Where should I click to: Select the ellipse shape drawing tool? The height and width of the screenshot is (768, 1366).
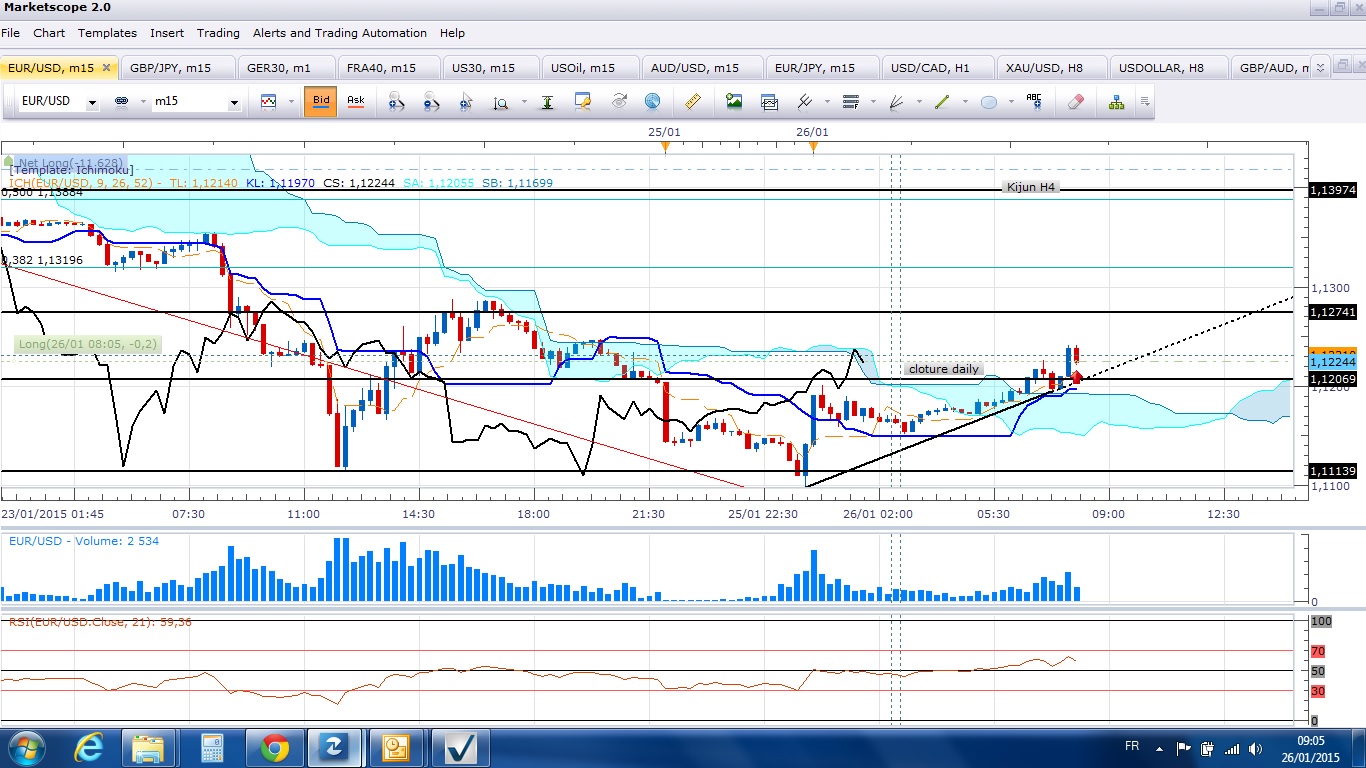tap(988, 102)
